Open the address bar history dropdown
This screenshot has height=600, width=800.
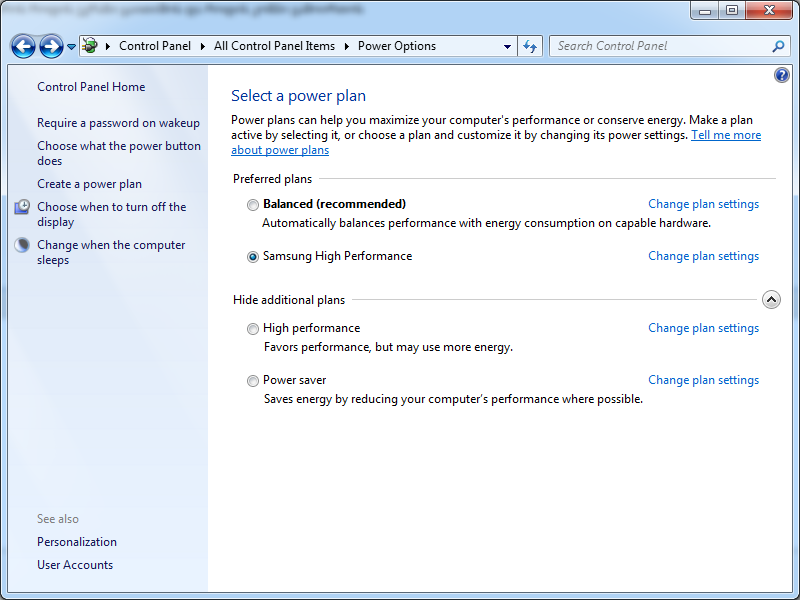coord(507,46)
